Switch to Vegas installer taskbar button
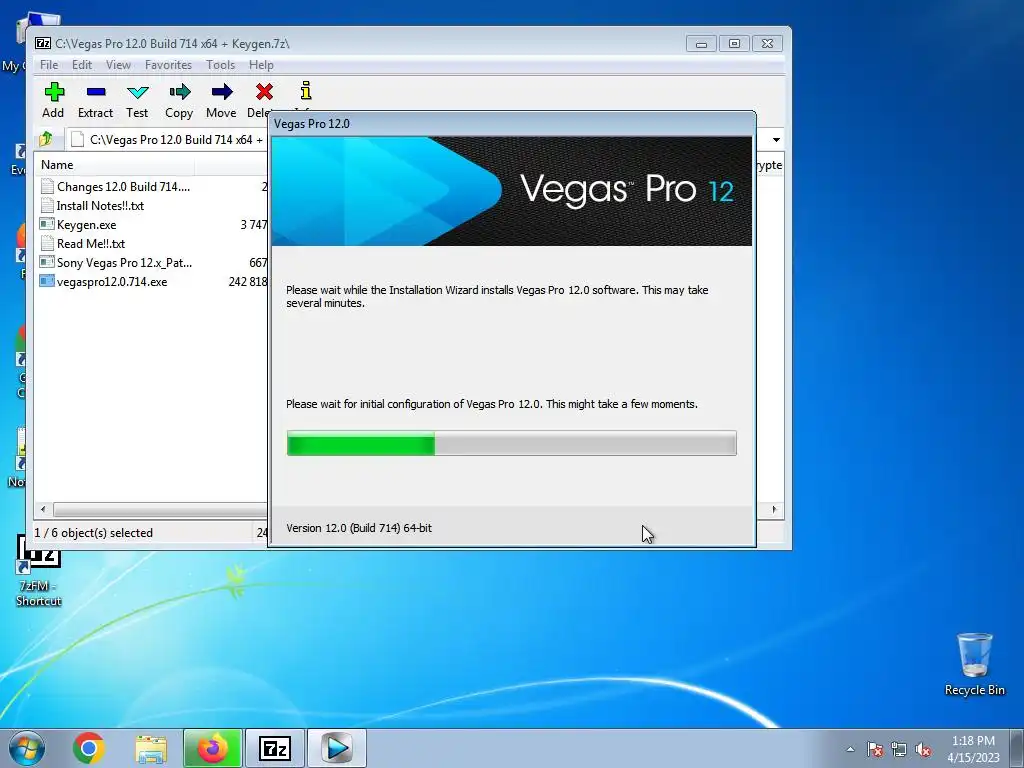This screenshot has width=1024, height=768. coord(336,748)
